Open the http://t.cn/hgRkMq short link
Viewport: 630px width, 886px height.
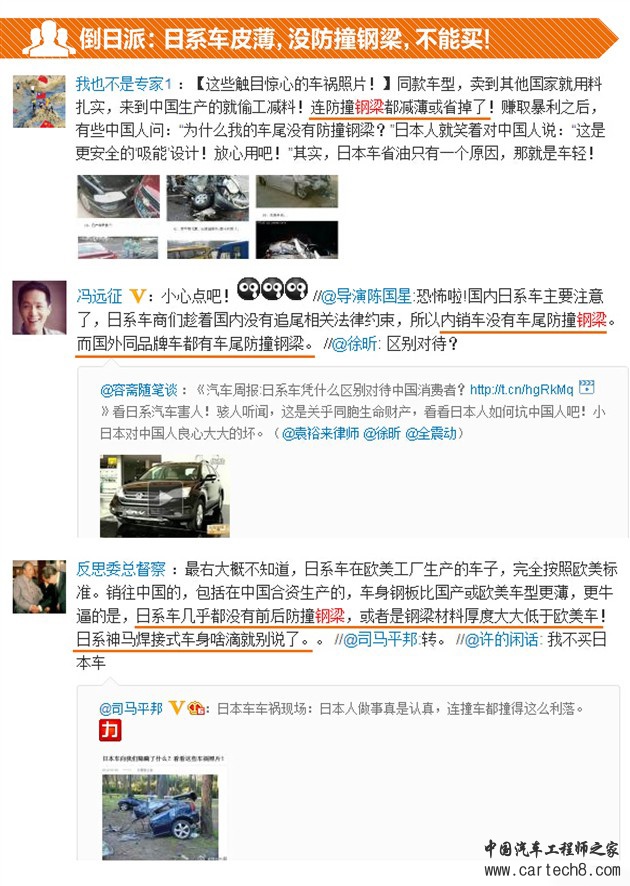[522, 389]
